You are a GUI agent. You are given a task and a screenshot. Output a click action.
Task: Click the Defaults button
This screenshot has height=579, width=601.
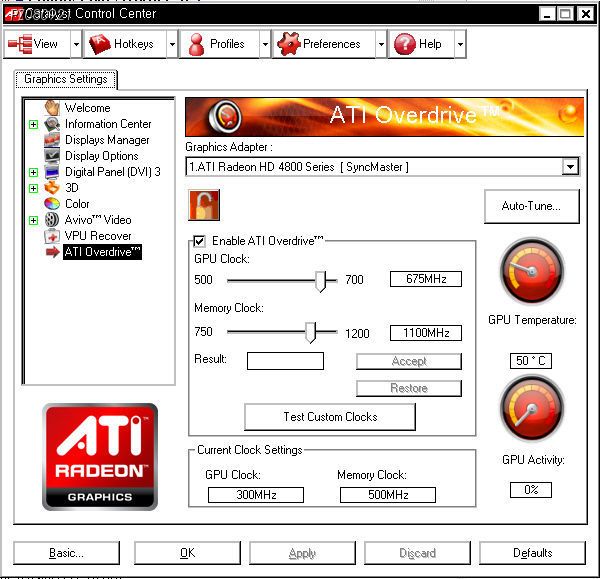pos(532,553)
